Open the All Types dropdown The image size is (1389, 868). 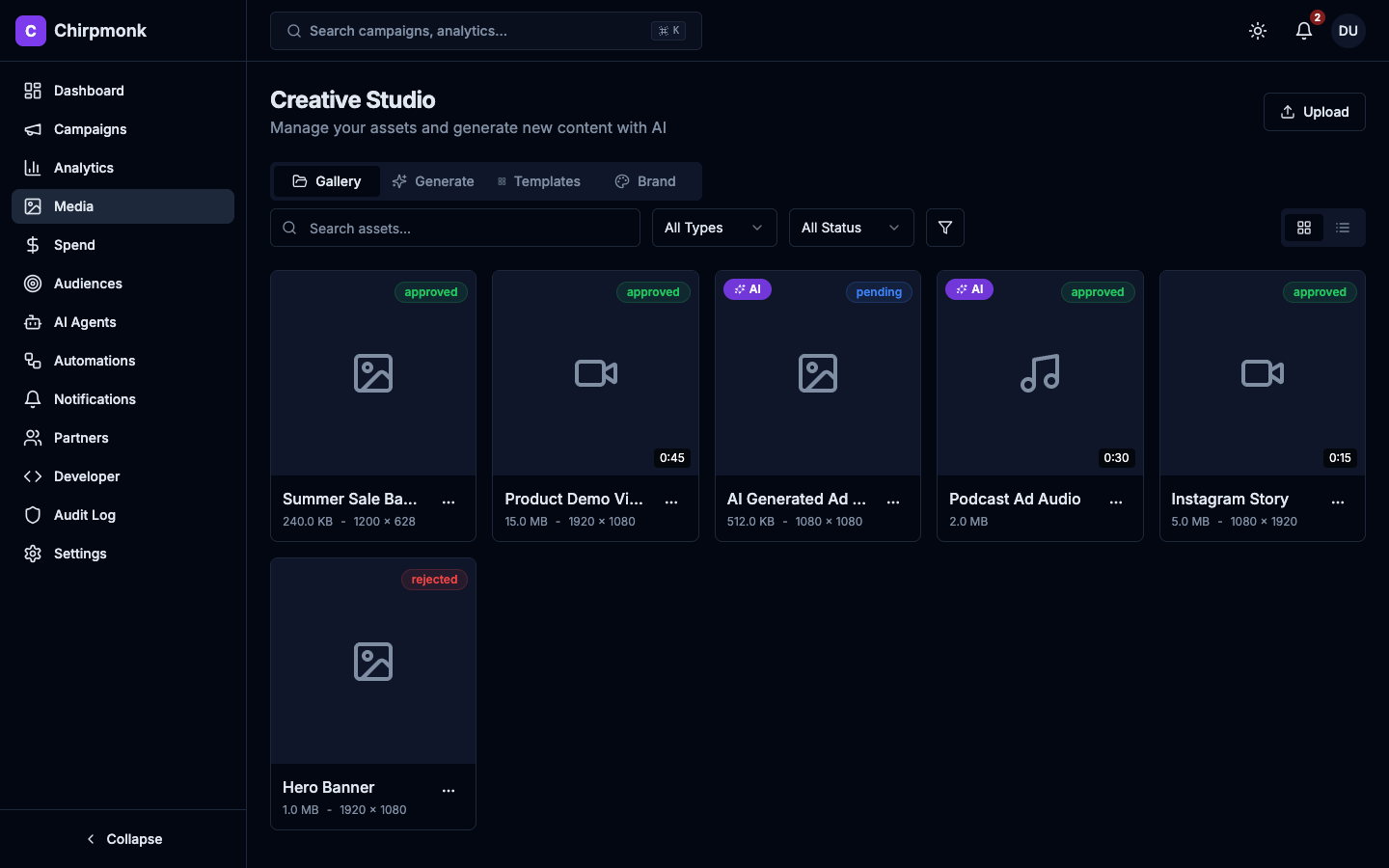pyautogui.click(x=714, y=228)
